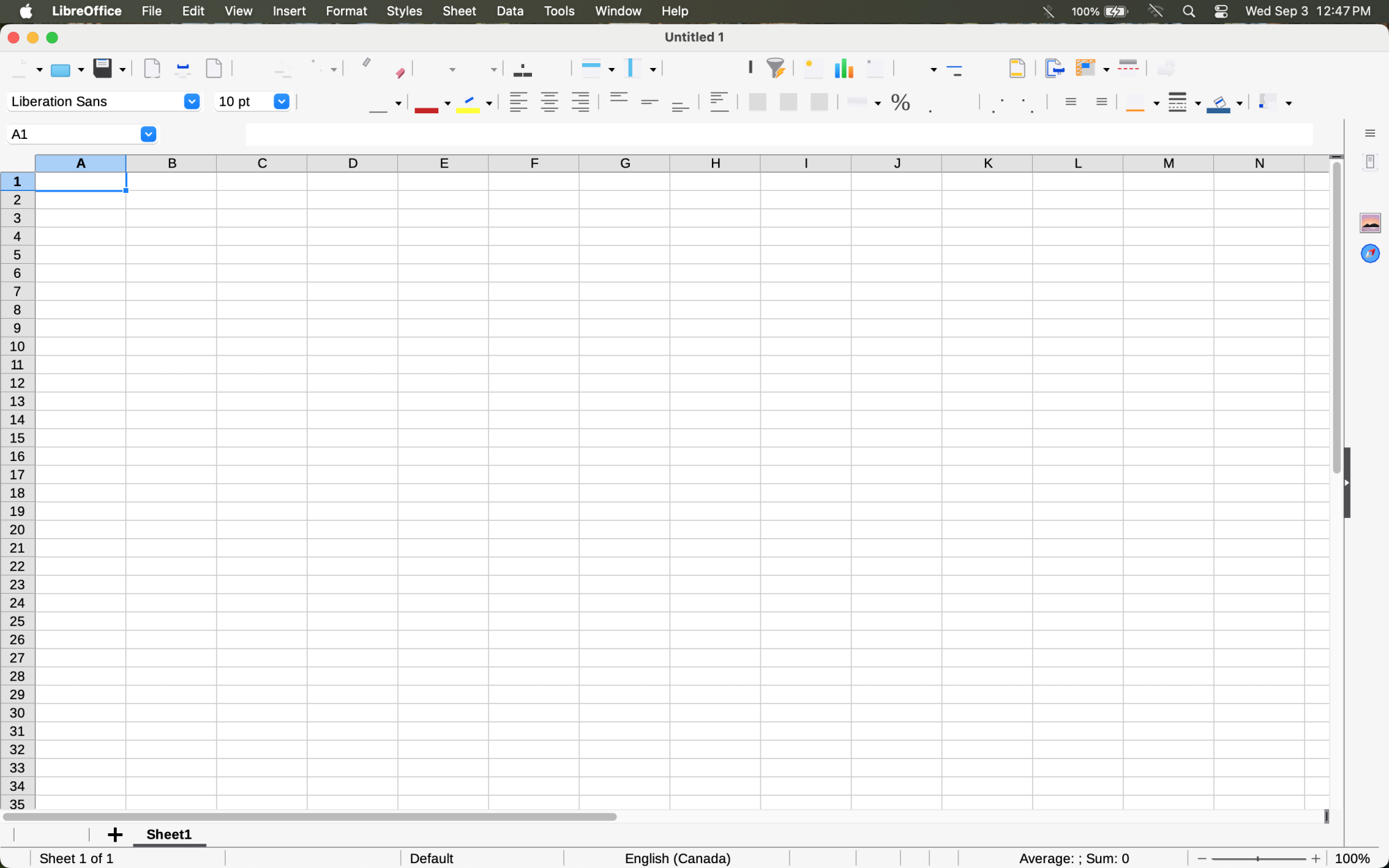The image size is (1389, 868).
Task: Click the Freeze Rows and Columns icon
Action: tap(1086, 68)
